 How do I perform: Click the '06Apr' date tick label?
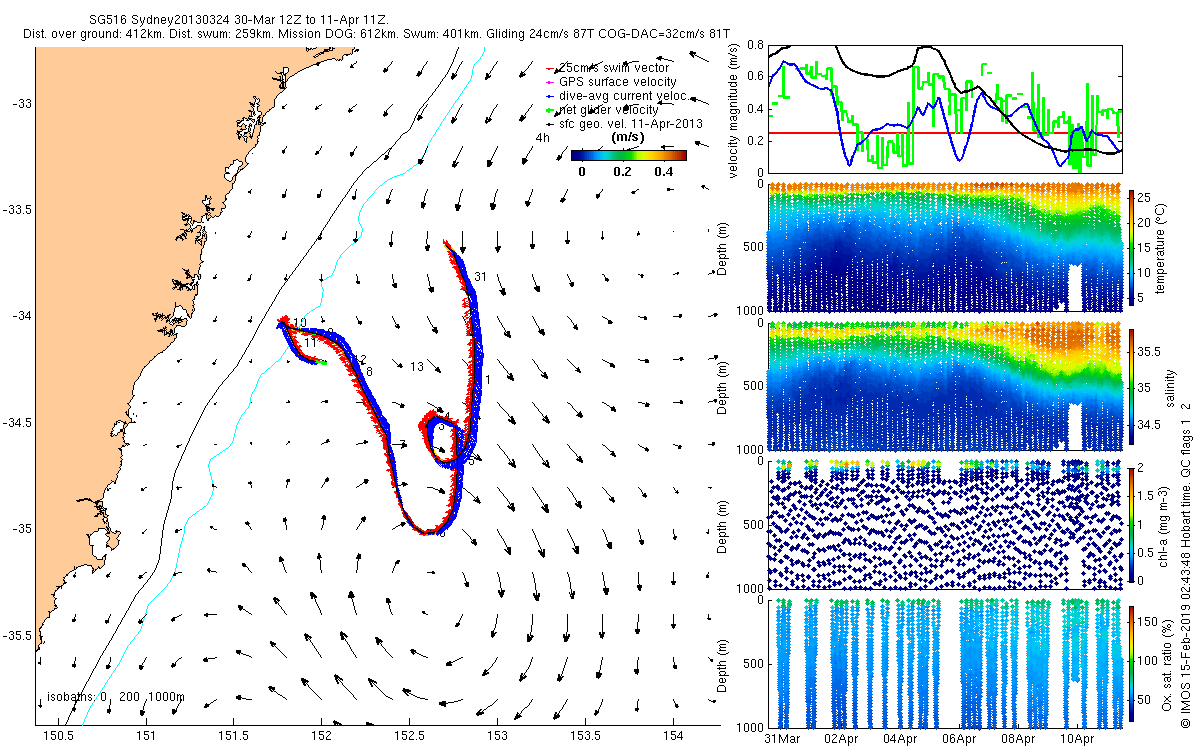click(x=959, y=739)
